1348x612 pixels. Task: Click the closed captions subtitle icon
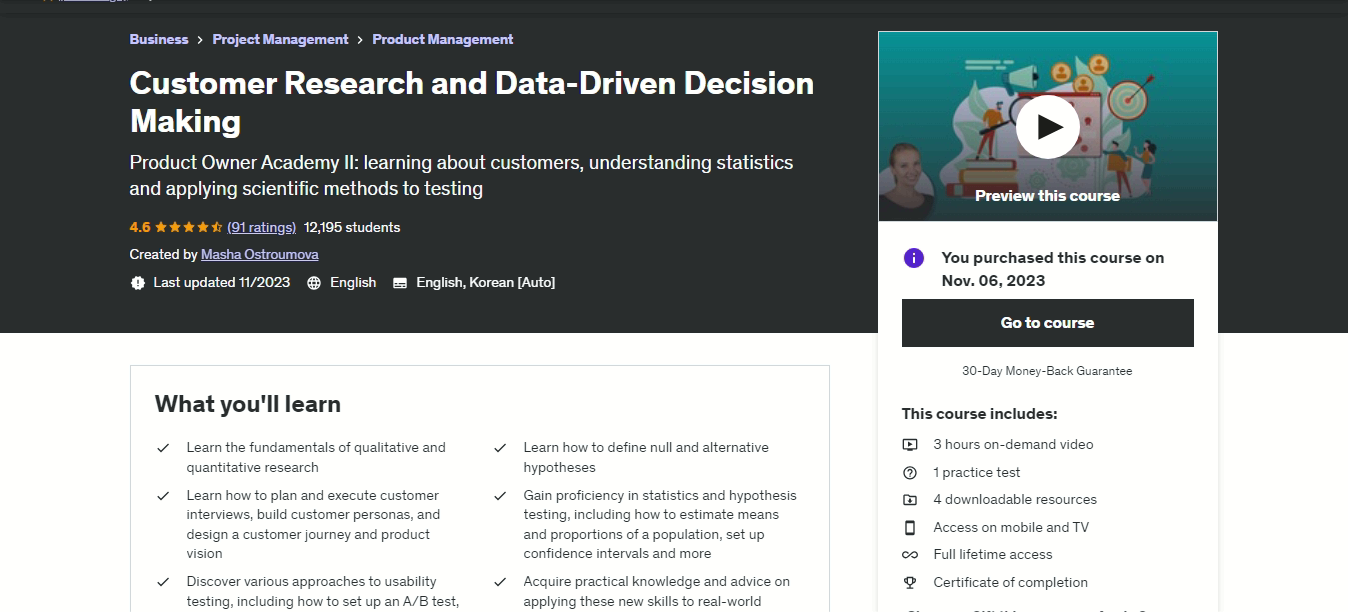400,283
